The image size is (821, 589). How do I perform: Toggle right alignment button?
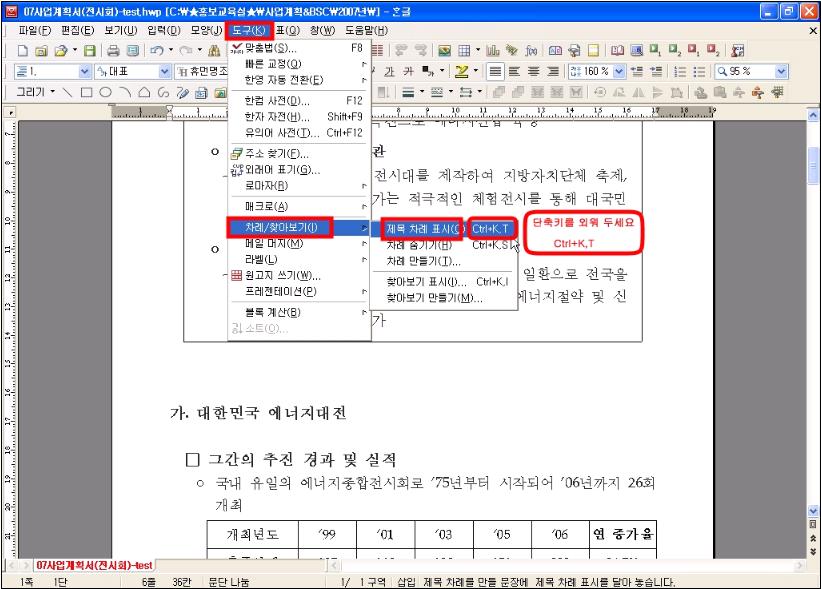pyautogui.click(x=553, y=71)
